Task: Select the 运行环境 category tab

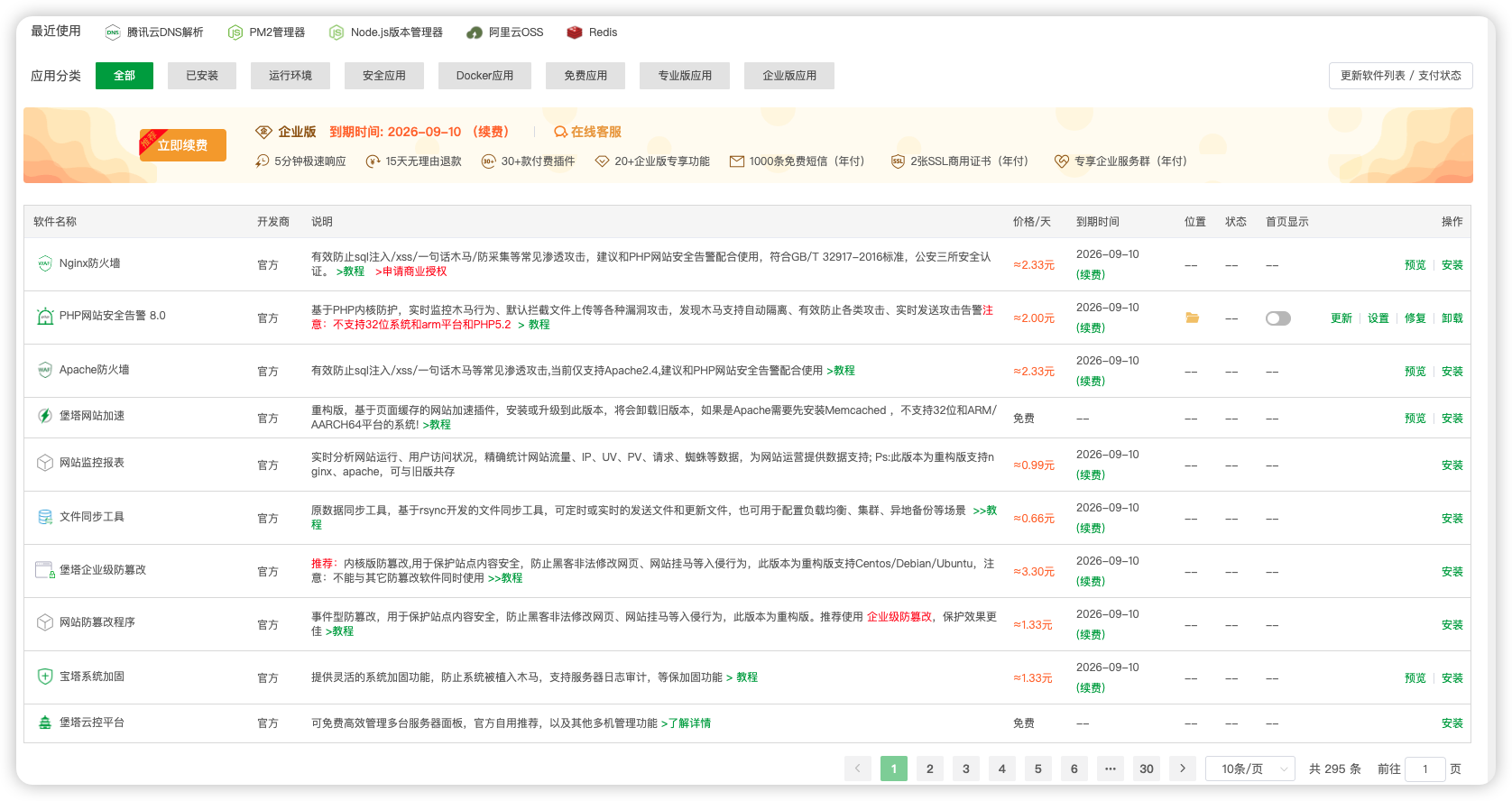Action: tap(290, 76)
